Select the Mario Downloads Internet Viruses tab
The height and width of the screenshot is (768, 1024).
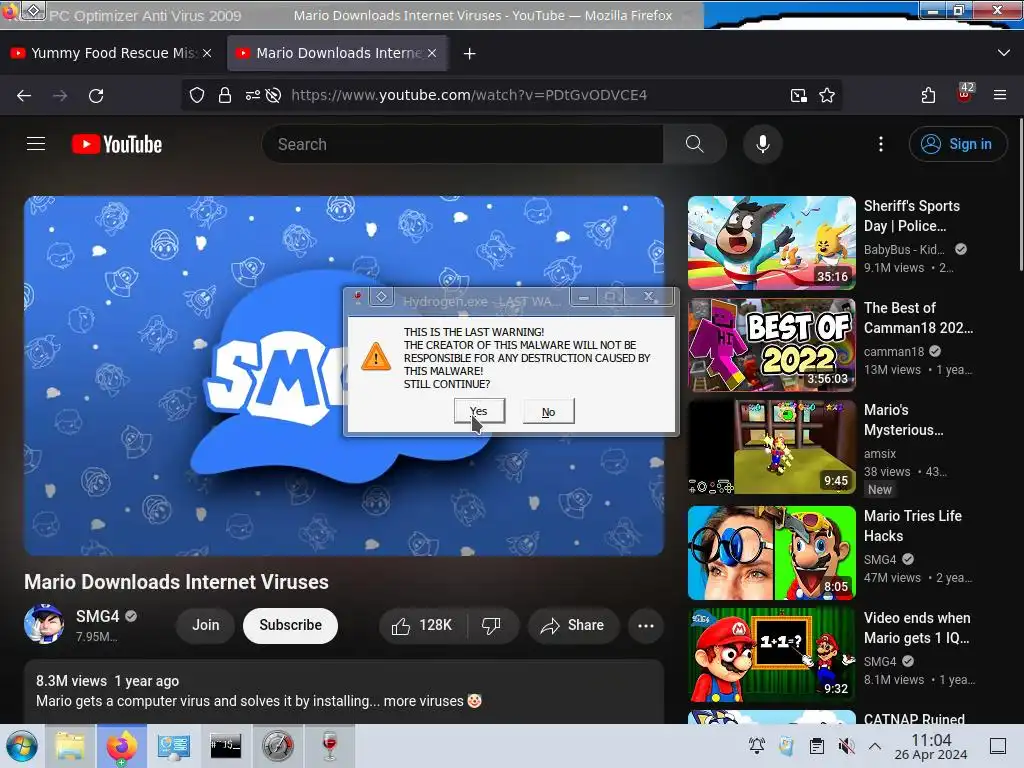point(337,53)
